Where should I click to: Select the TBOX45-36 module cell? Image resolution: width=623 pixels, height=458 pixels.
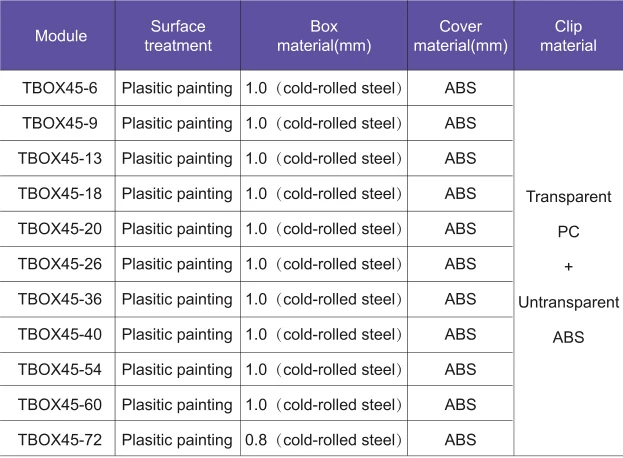(x=60, y=299)
